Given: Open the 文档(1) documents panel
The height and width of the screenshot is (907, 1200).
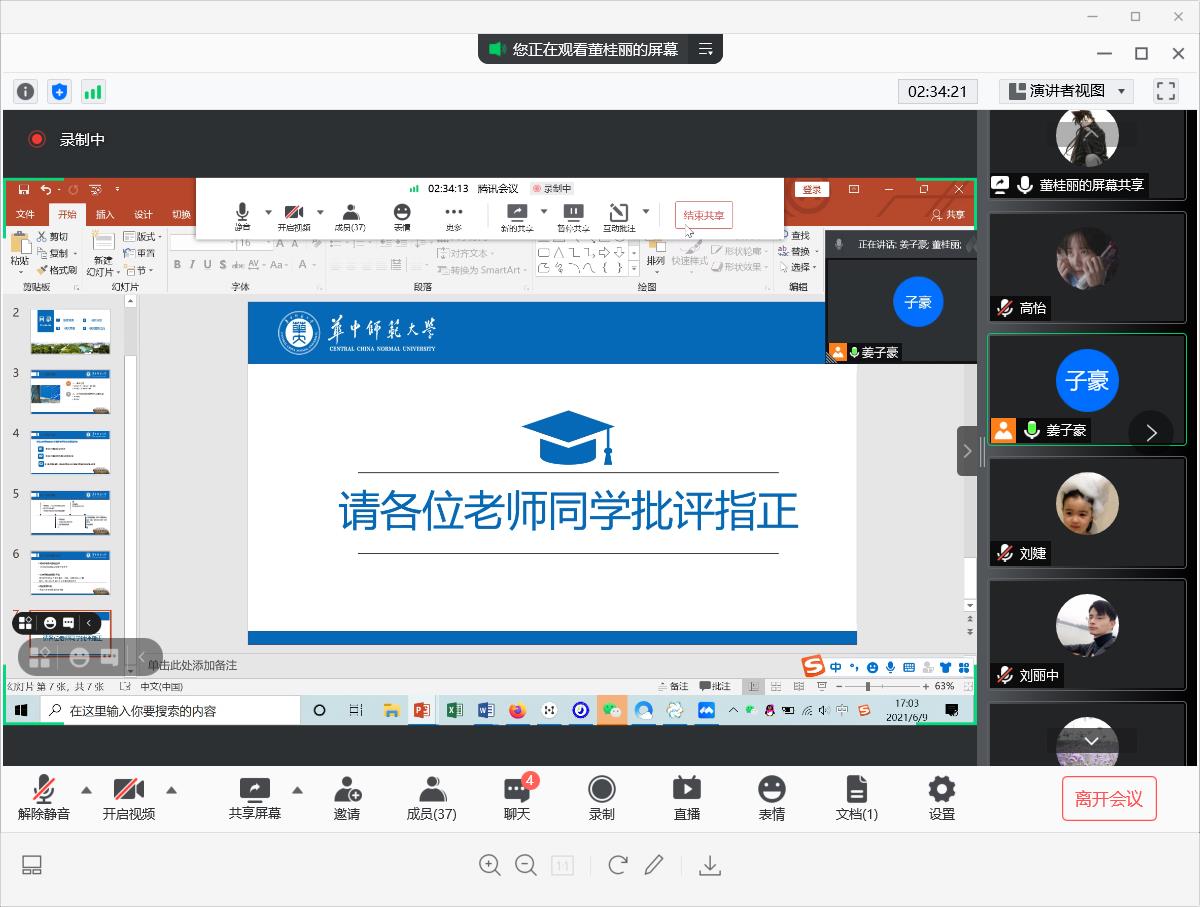Looking at the screenshot, I should (x=856, y=798).
